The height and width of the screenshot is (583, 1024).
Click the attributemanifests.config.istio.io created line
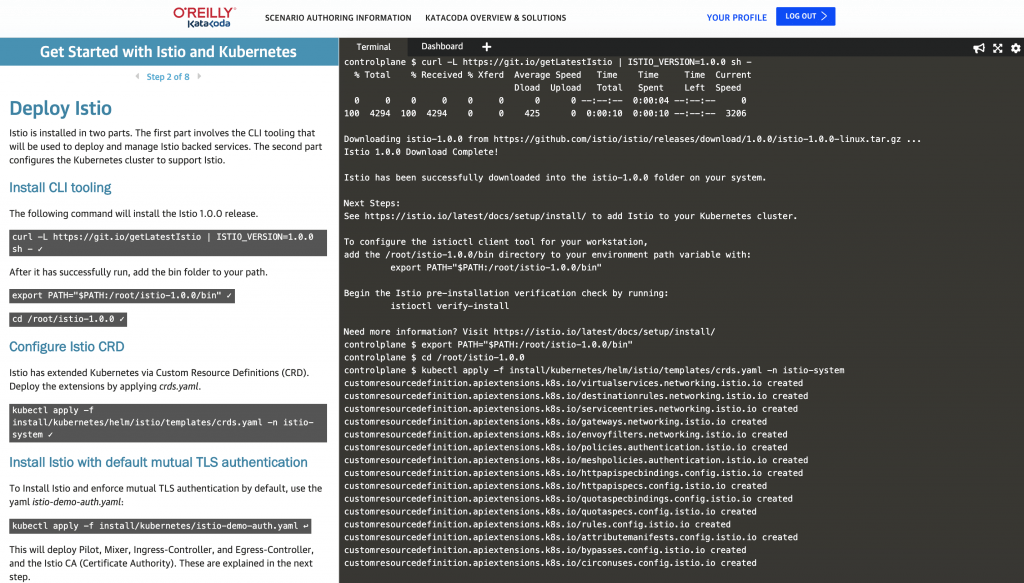[x=571, y=537]
